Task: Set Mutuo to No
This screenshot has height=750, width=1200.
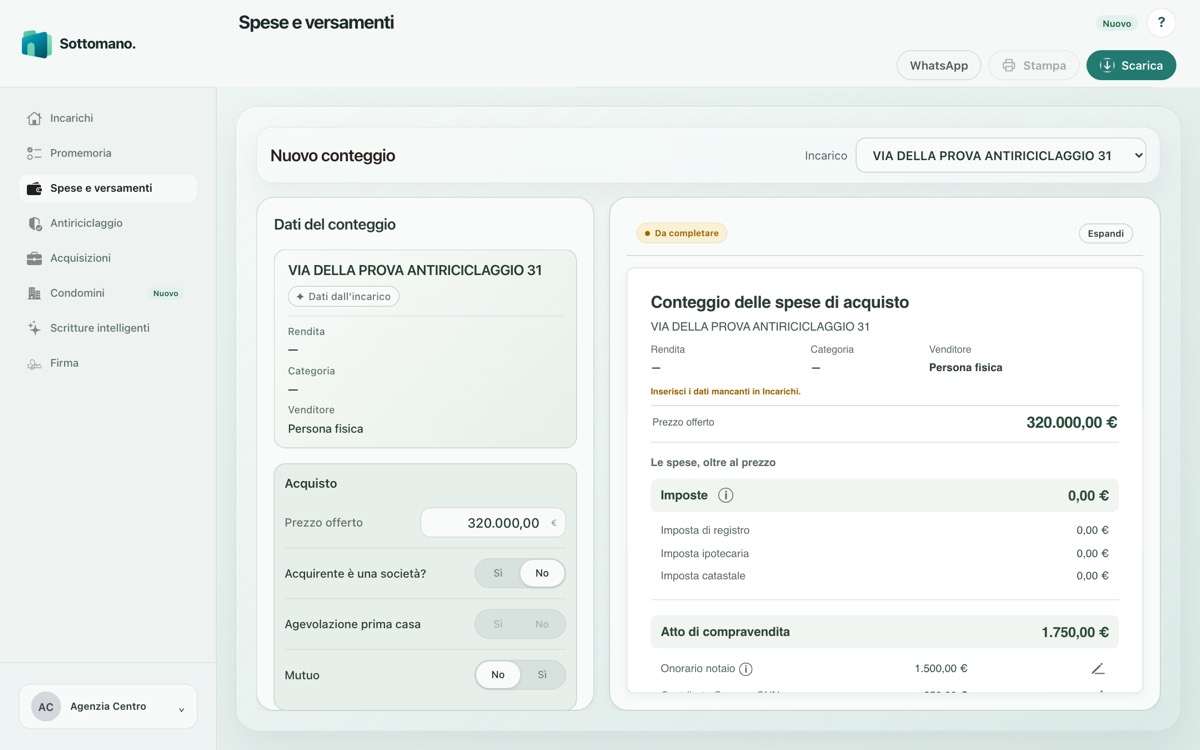Action: [x=498, y=675]
